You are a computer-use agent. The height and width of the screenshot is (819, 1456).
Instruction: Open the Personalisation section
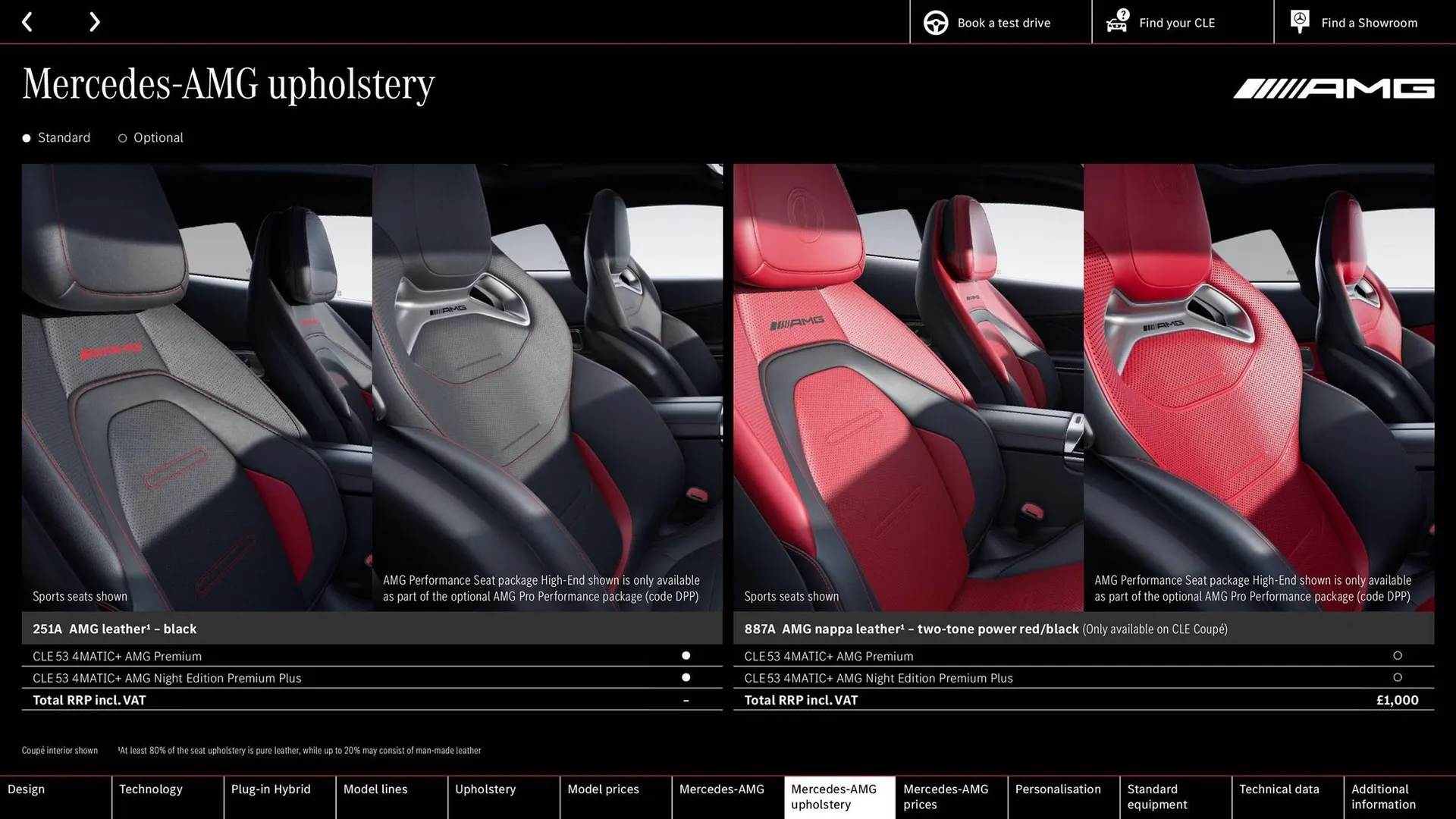click(x=1059, y=789)
